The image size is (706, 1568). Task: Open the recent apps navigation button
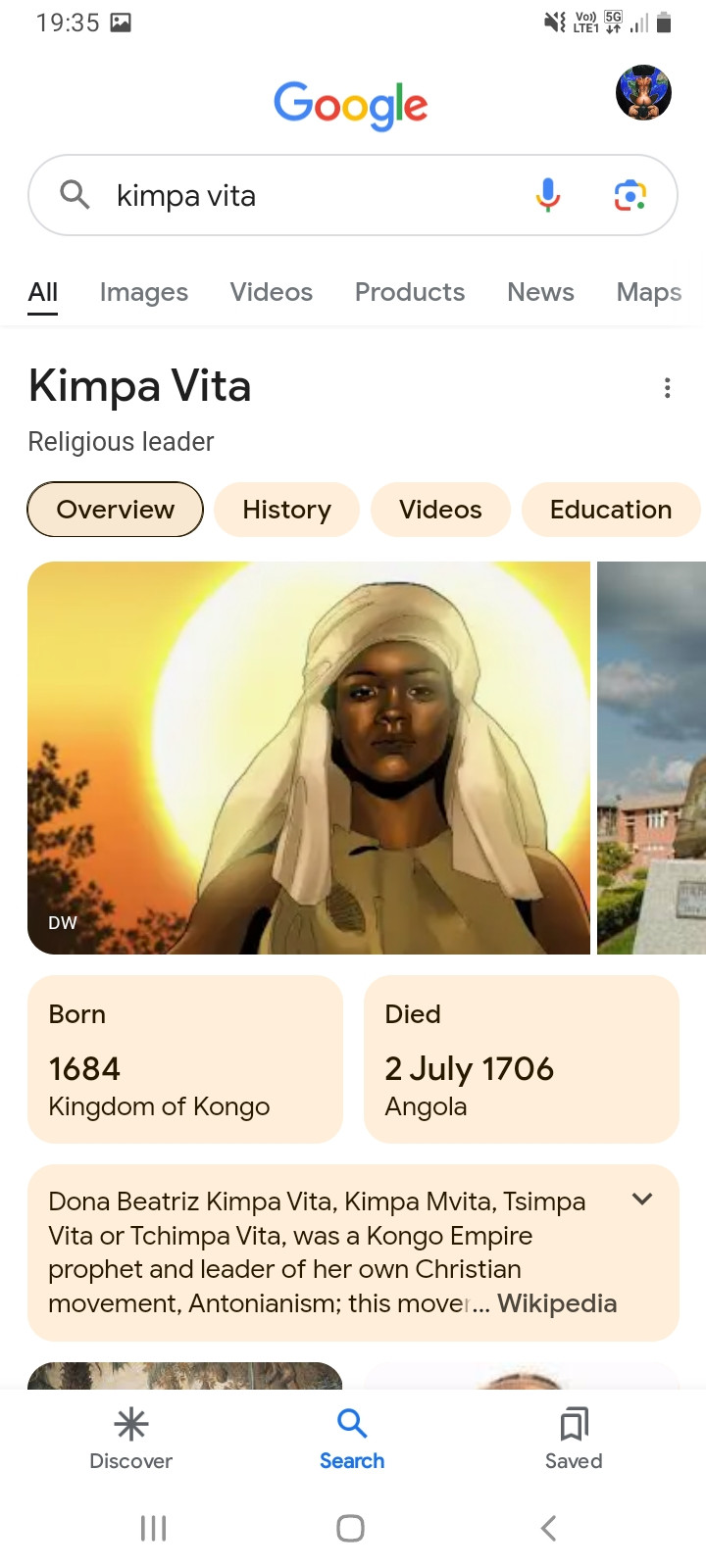click(154, 1528)
